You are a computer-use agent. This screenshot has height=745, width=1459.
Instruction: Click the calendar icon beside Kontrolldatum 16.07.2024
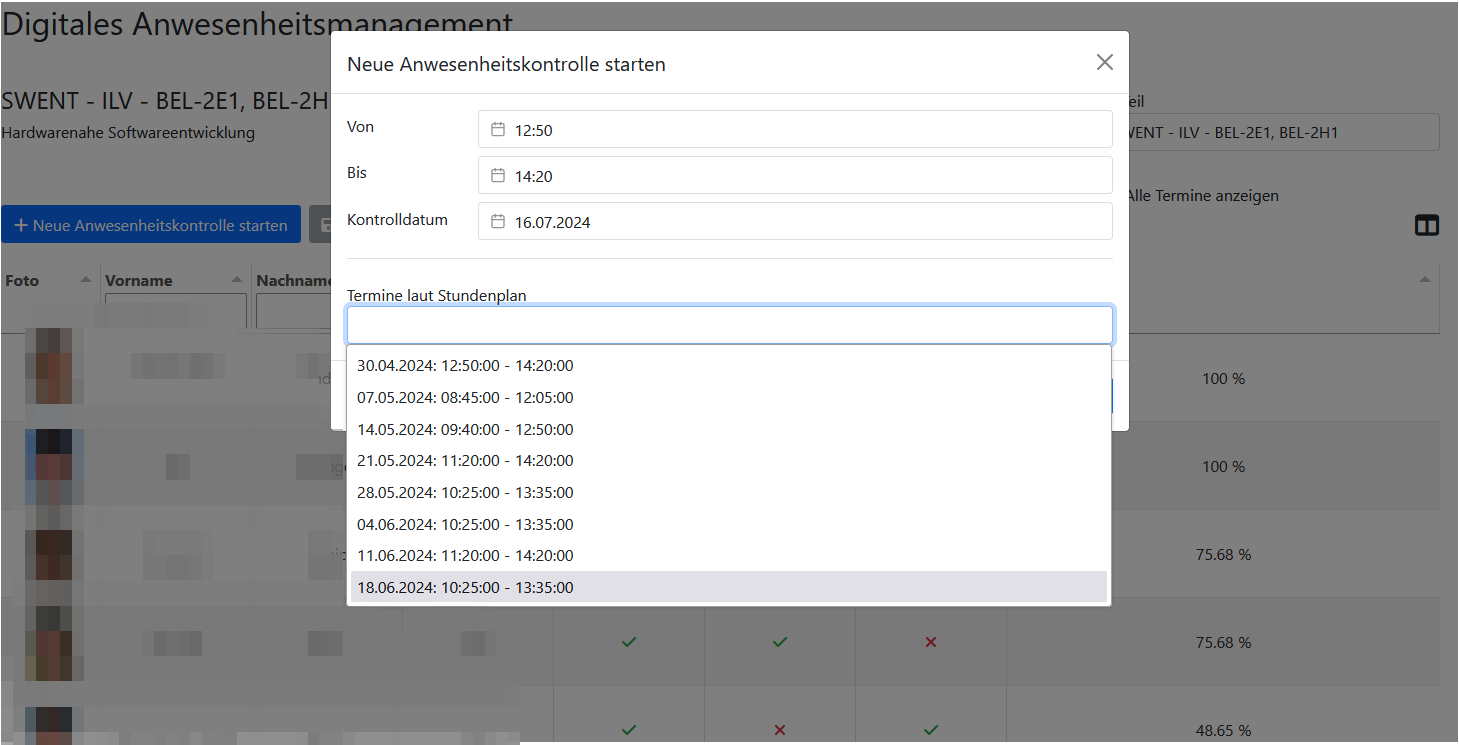click(498, 222)
